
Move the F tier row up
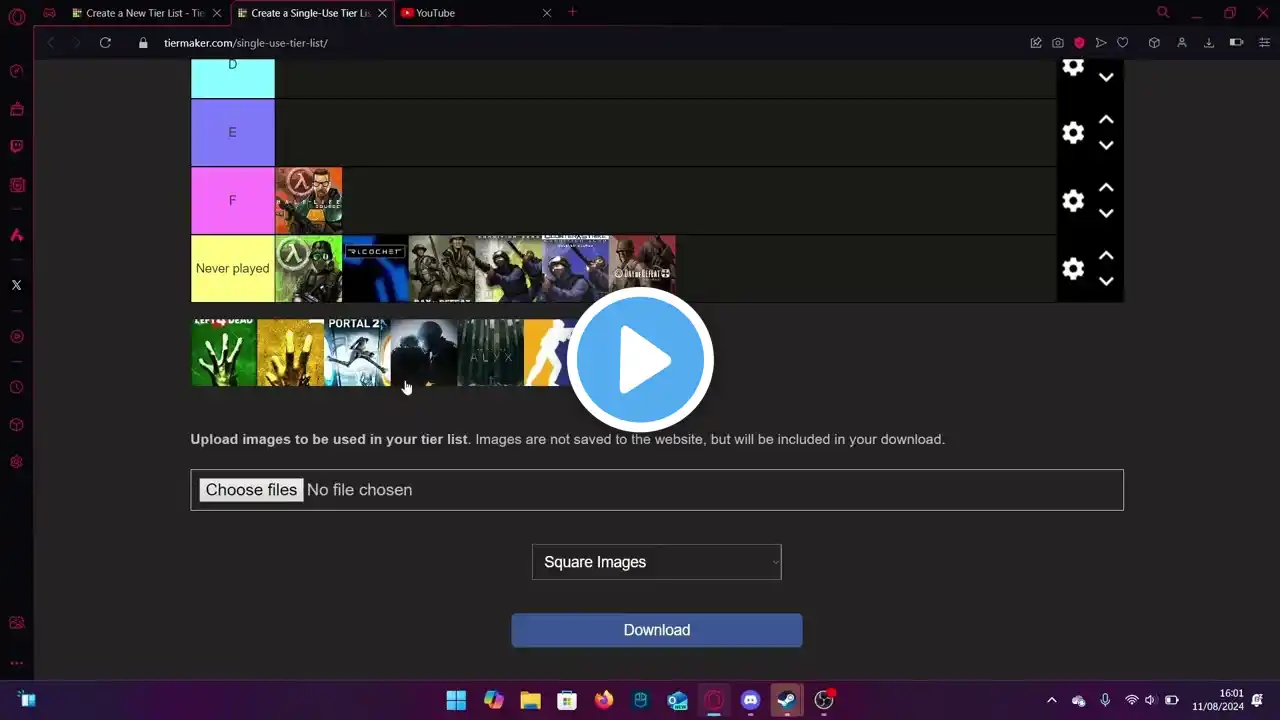[x=1106, y=188]
